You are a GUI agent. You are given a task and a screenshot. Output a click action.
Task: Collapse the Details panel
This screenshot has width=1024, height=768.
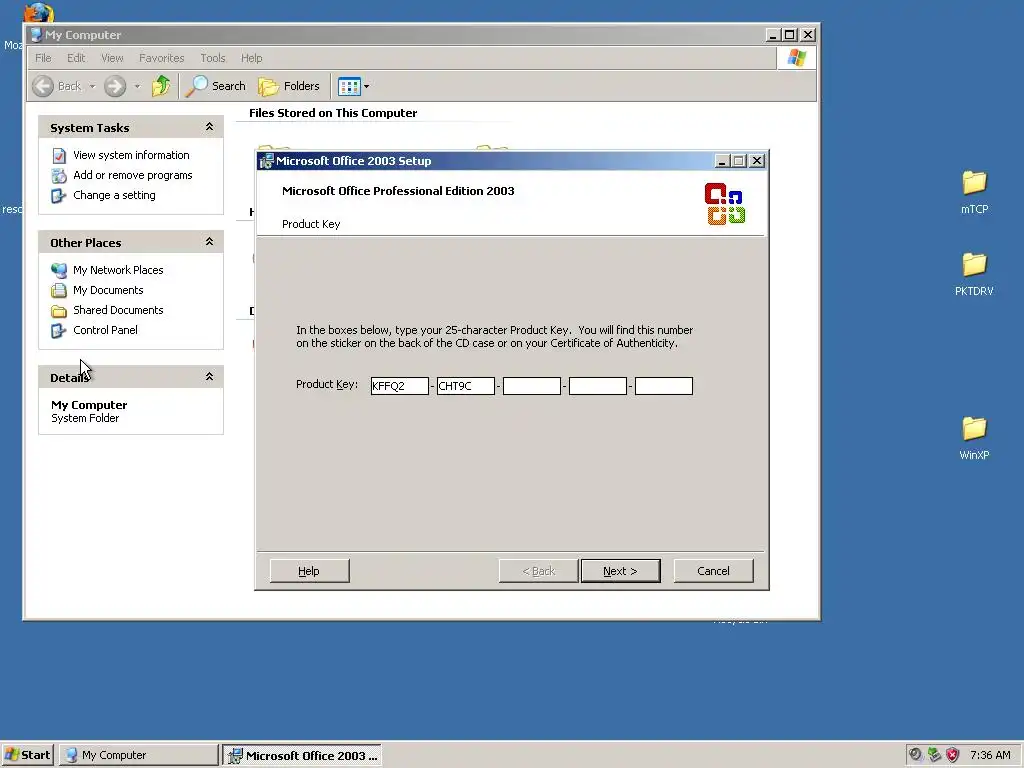click(x=210, y=377)
